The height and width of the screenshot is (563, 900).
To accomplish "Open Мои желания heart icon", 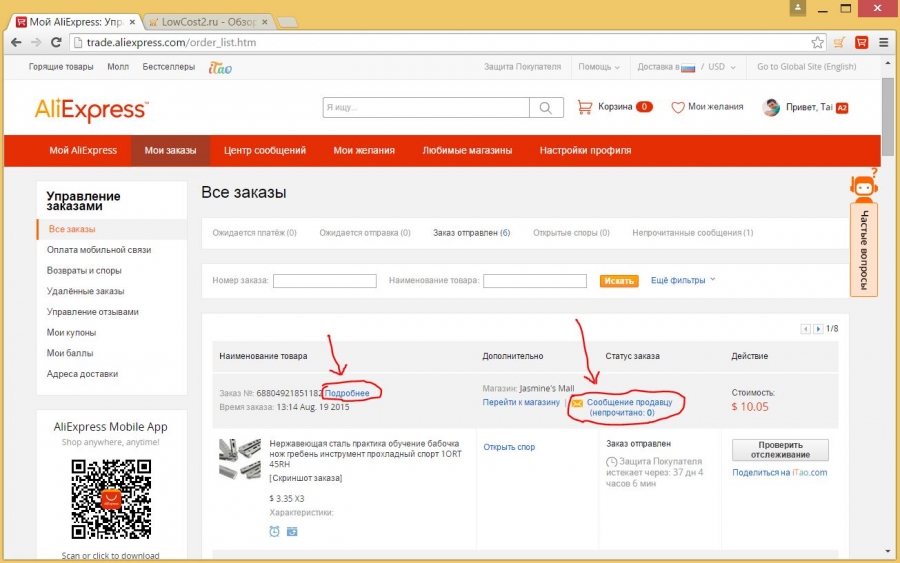I will point(678,107).
